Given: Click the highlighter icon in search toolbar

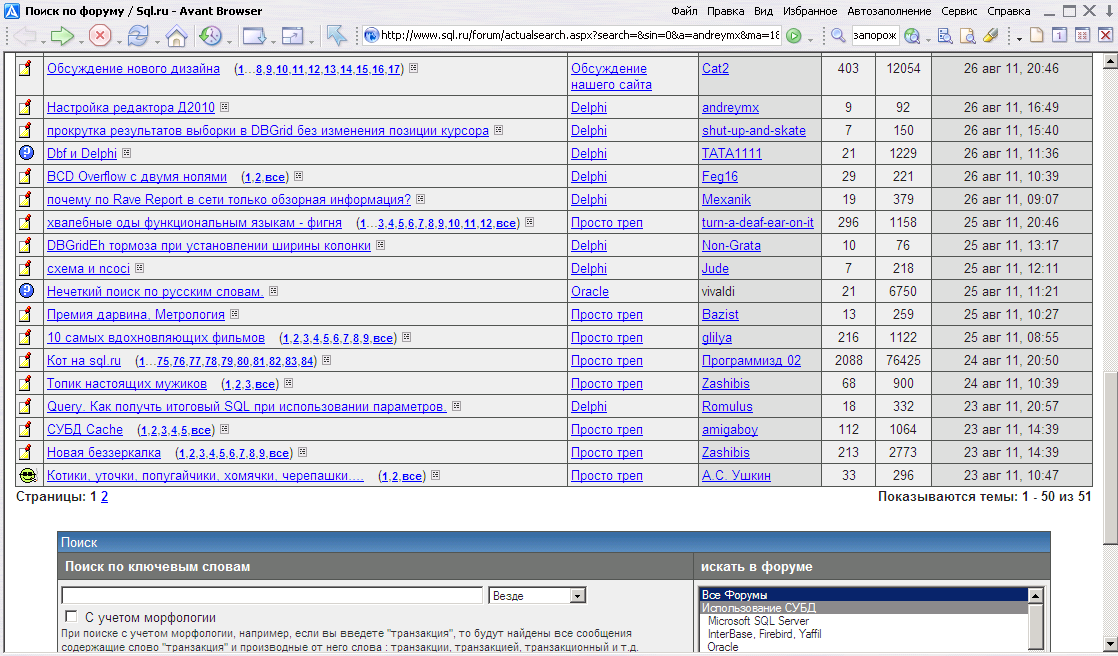Looking at the screenshot, I should pos(990,36).
